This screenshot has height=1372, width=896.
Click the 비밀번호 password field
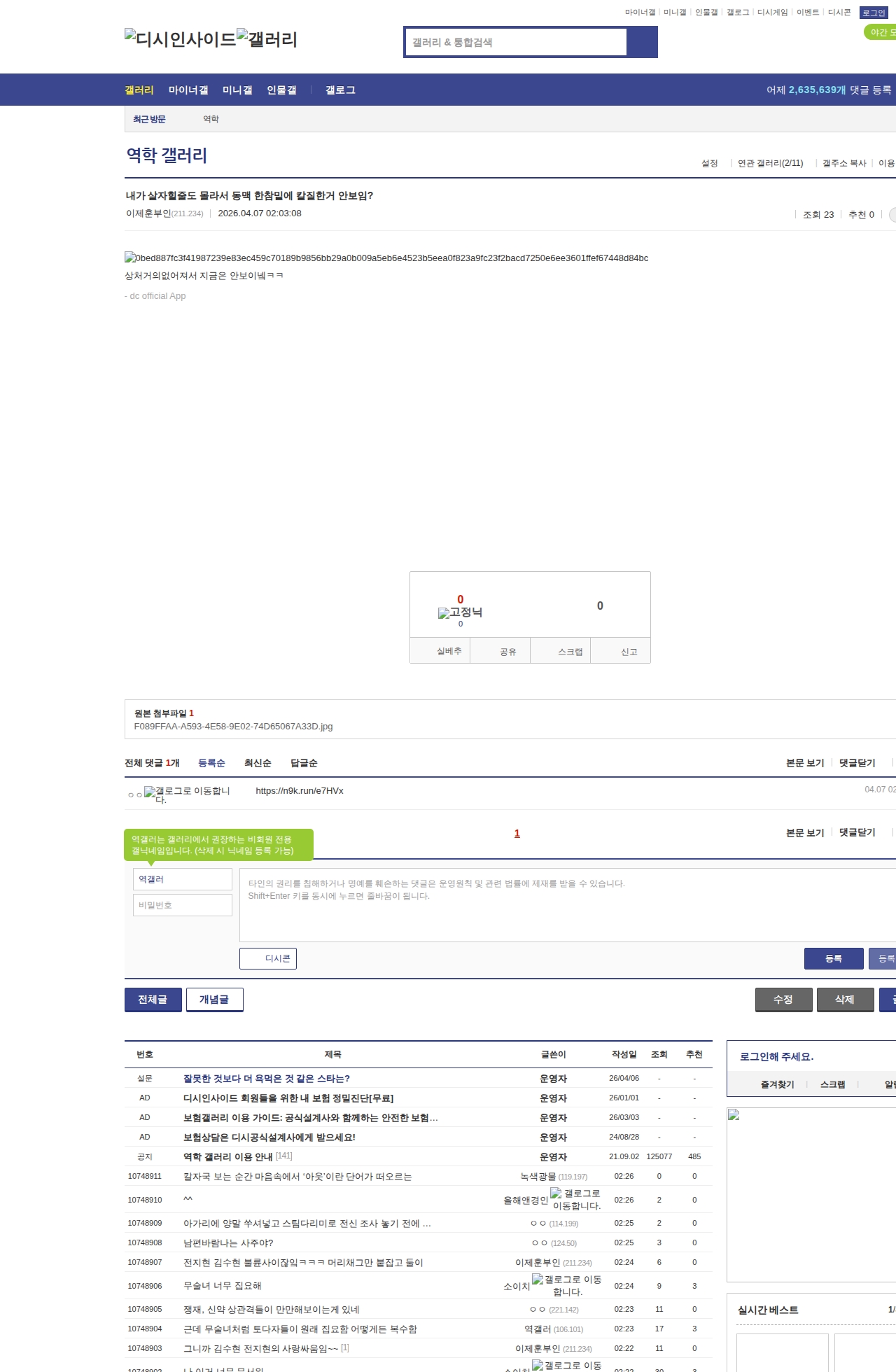pos(183,905)
